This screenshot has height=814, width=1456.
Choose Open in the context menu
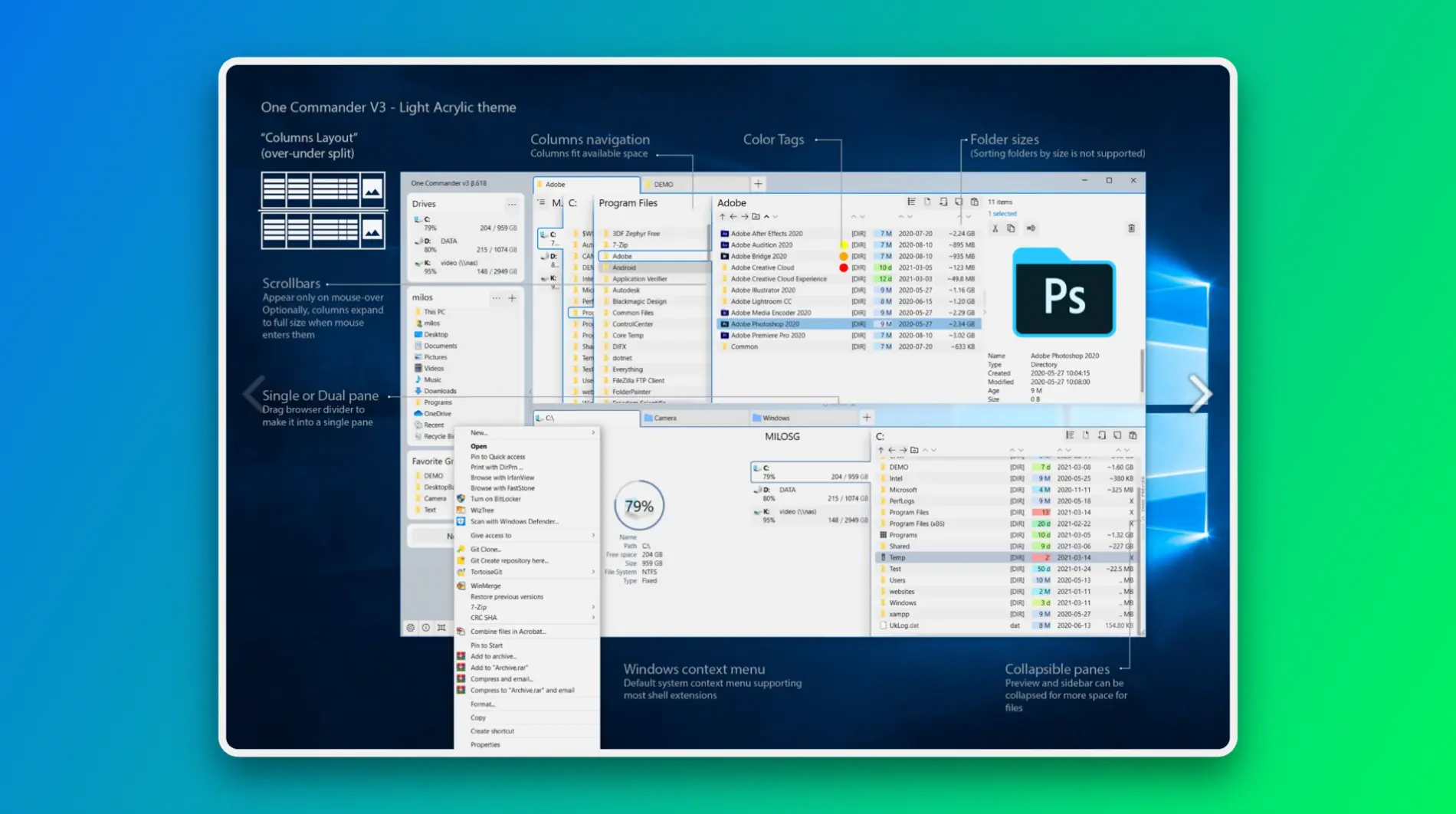[526, 446]
